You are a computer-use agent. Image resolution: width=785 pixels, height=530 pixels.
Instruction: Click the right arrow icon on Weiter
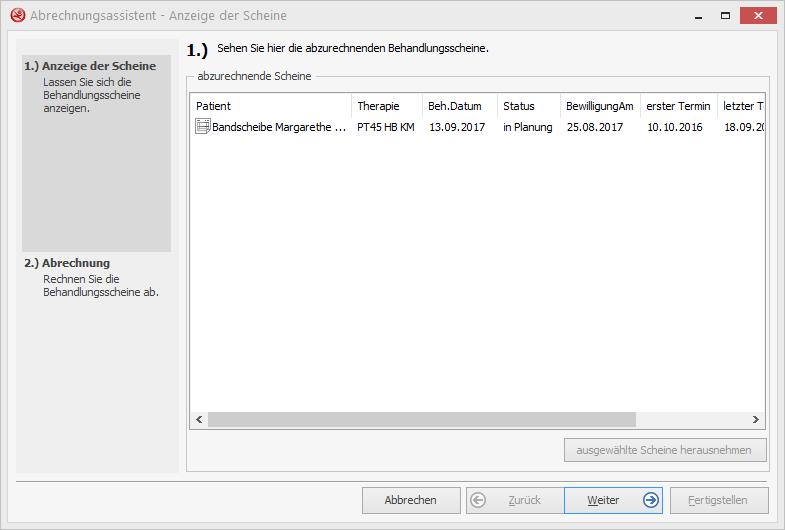(651, 500)
